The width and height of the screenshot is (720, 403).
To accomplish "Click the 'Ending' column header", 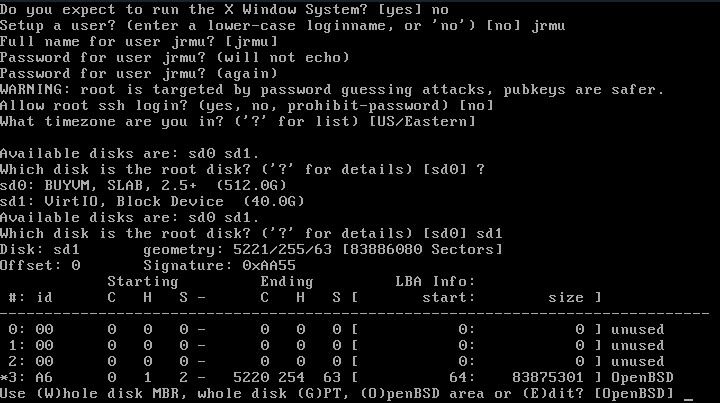I will [x=287, y=281].
